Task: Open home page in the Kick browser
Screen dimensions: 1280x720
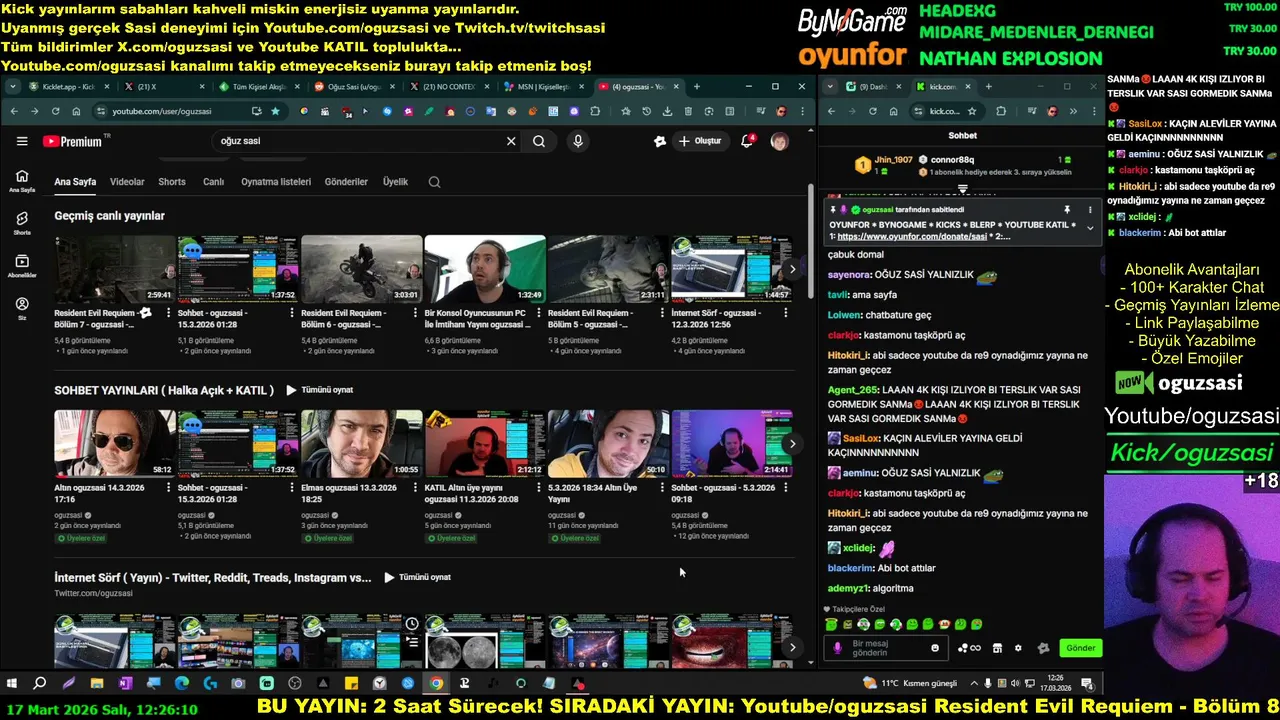Action: tap(894, 111)
